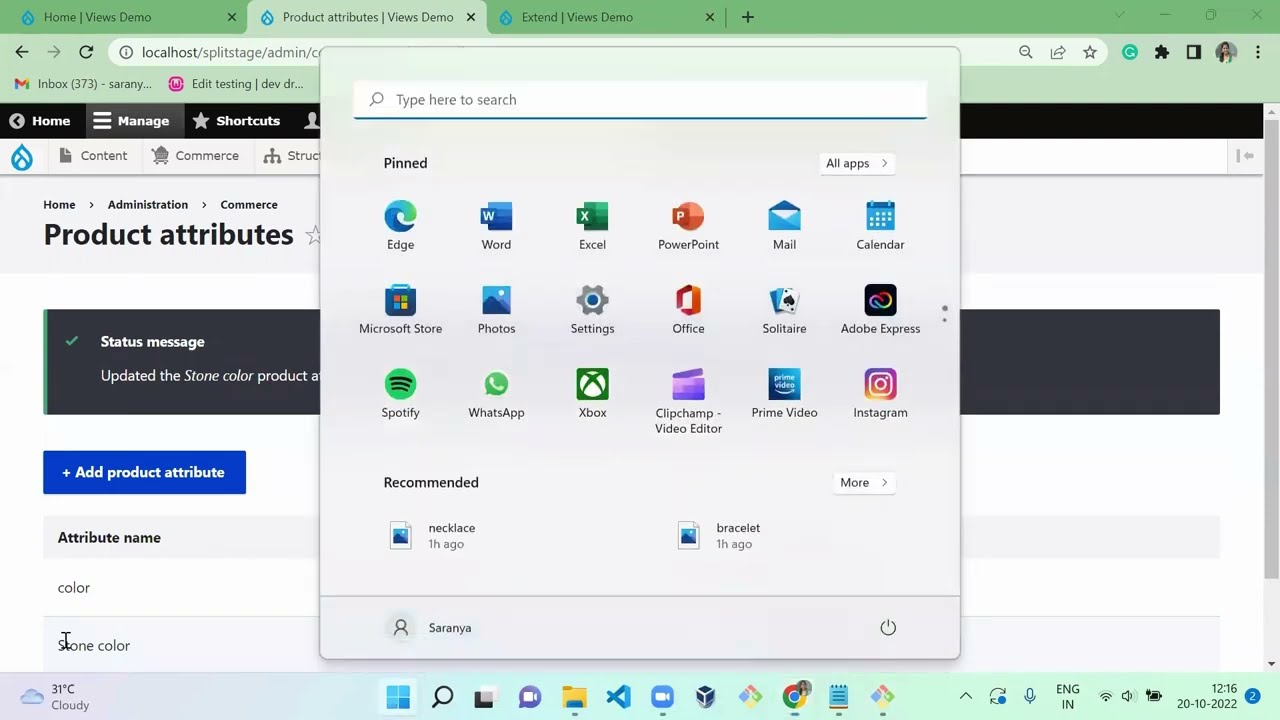The height and width of the screenshot is (720, 1280).
Task: Launch Clipchamp Video Editor
Action: (x=688, y=401)
